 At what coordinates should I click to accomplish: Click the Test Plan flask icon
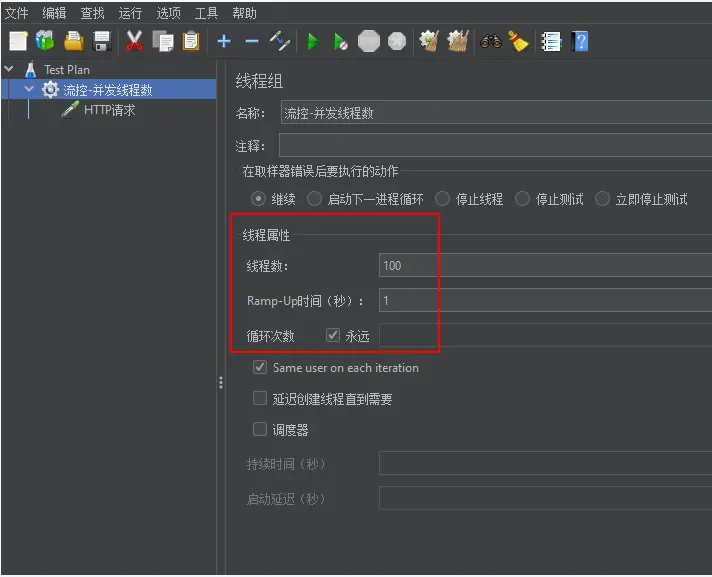pos(30,70)
